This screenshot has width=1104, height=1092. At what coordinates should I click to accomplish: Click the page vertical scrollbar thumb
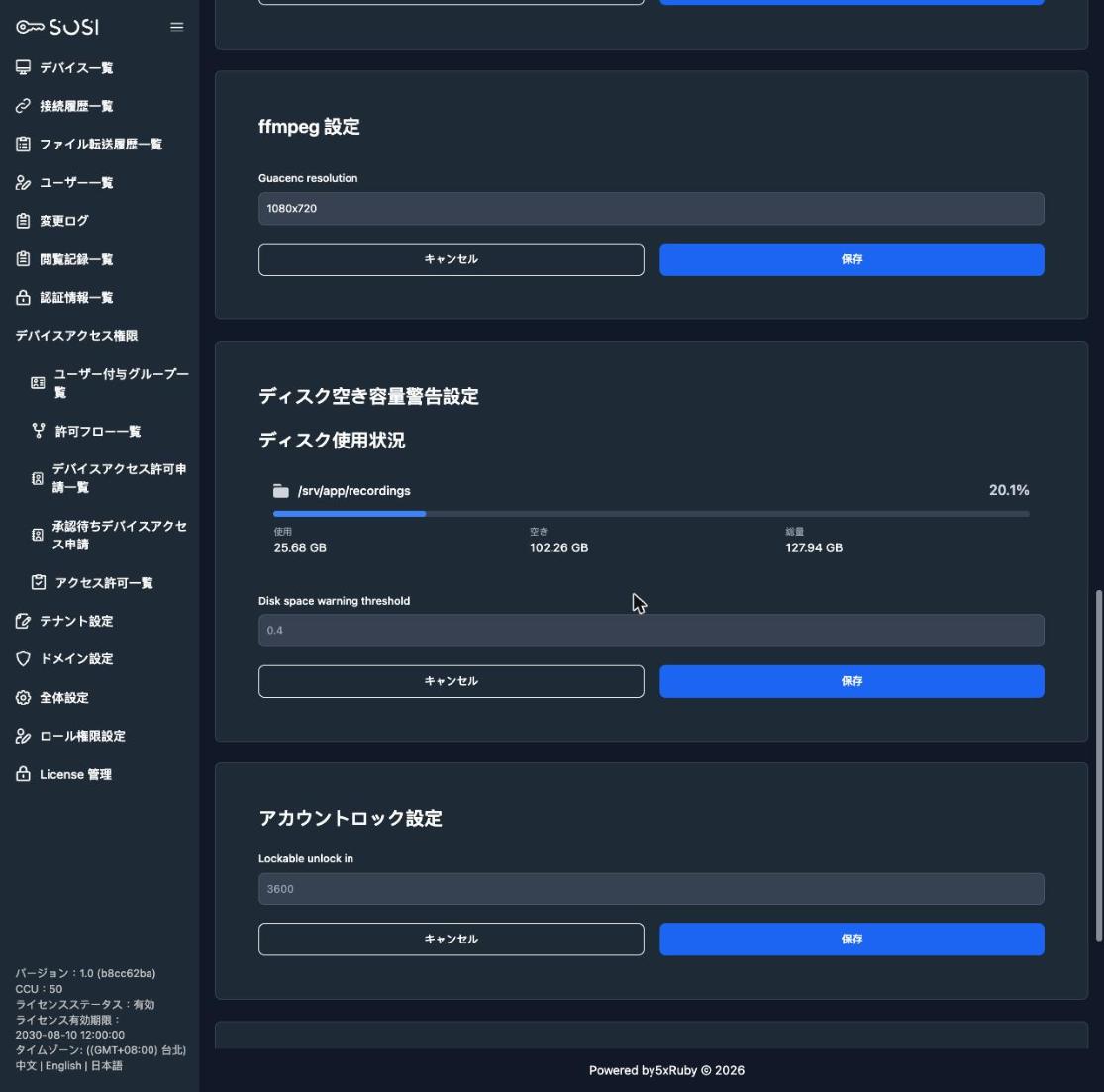(1098, 765)
